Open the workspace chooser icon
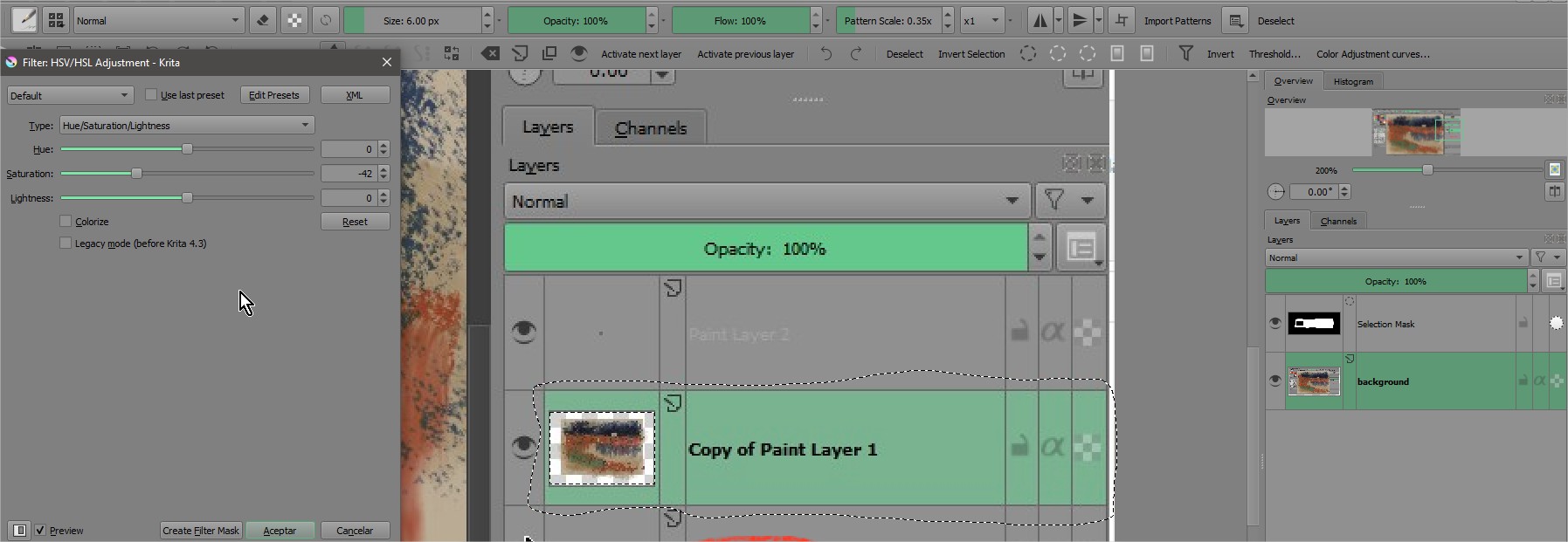The width and height of the screenshot is (1568, 542). point(1235,20)
